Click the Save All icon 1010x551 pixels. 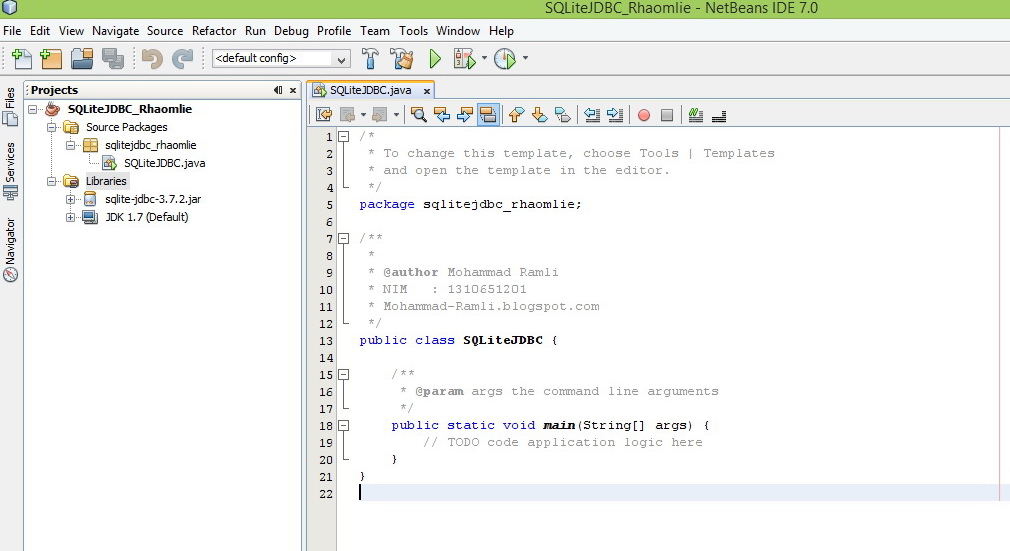click(x=113, y=59)
